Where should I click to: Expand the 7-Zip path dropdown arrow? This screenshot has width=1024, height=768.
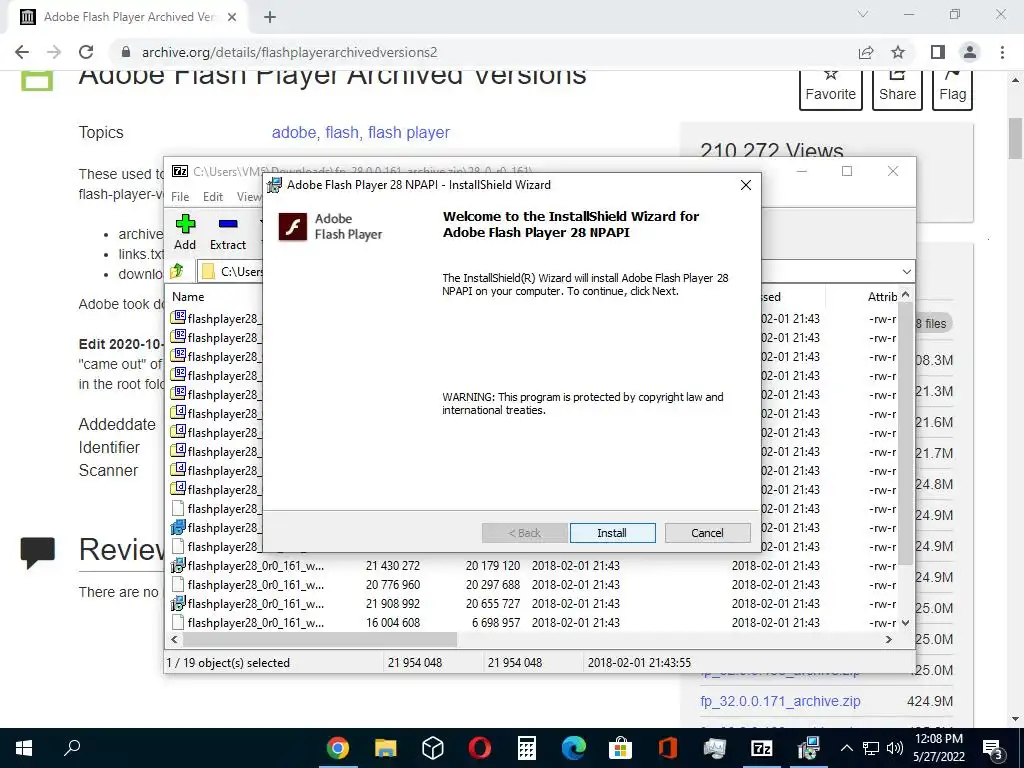click(x=906, y=272)
